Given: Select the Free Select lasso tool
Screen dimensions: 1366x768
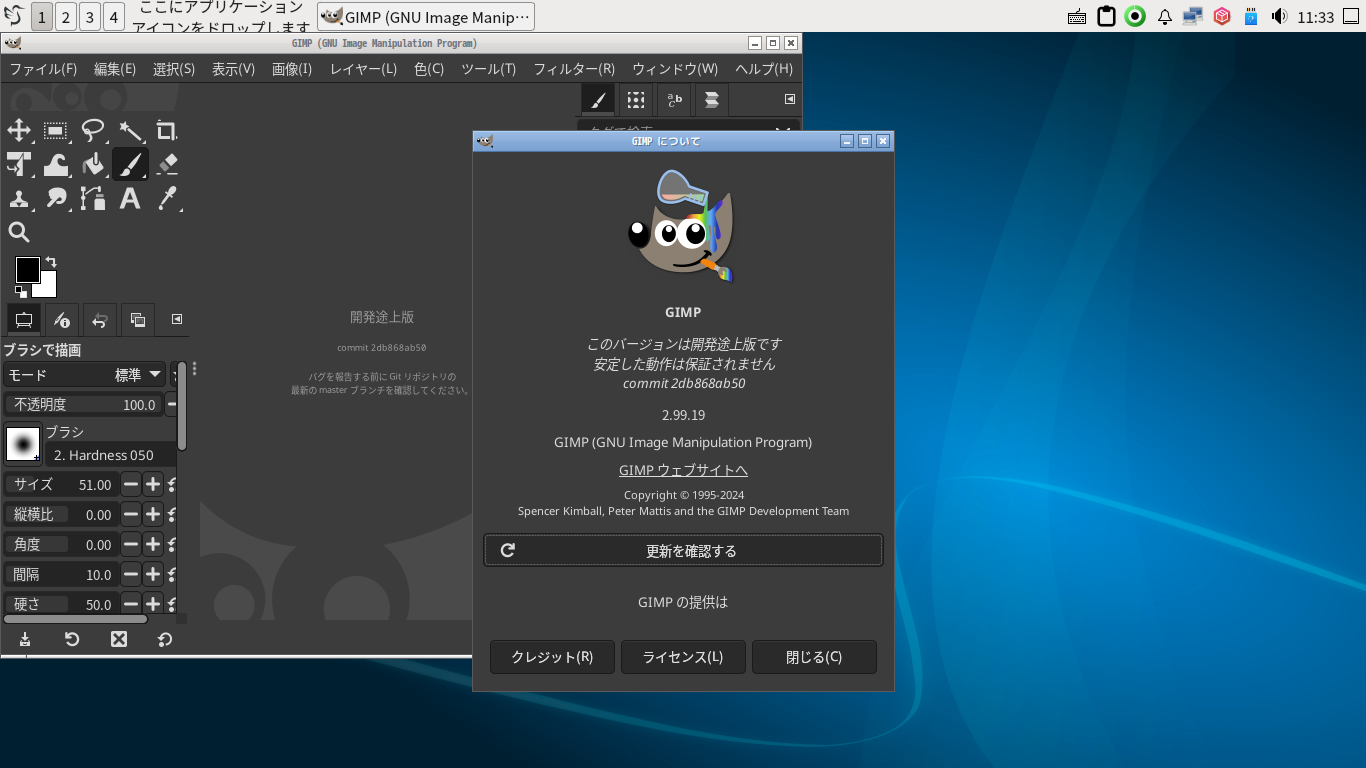Looking at the screenshot, I should [93, 130].
